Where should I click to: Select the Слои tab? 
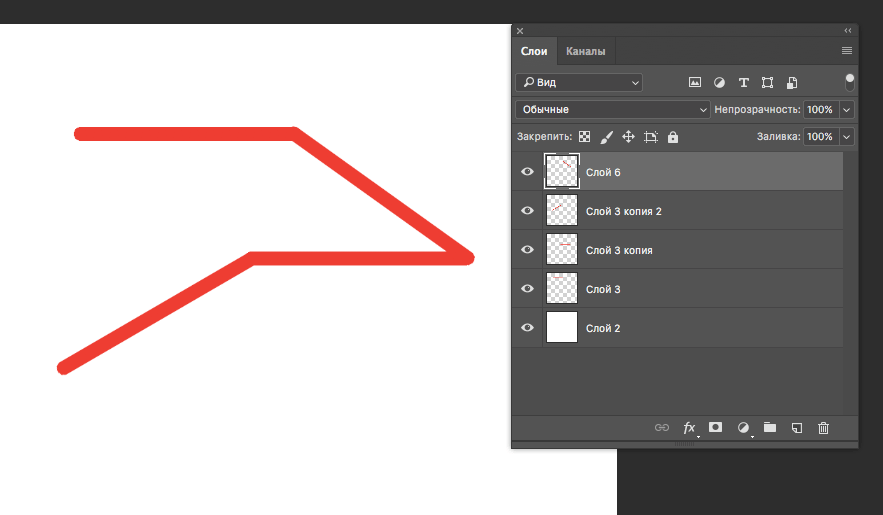(534, 51)
